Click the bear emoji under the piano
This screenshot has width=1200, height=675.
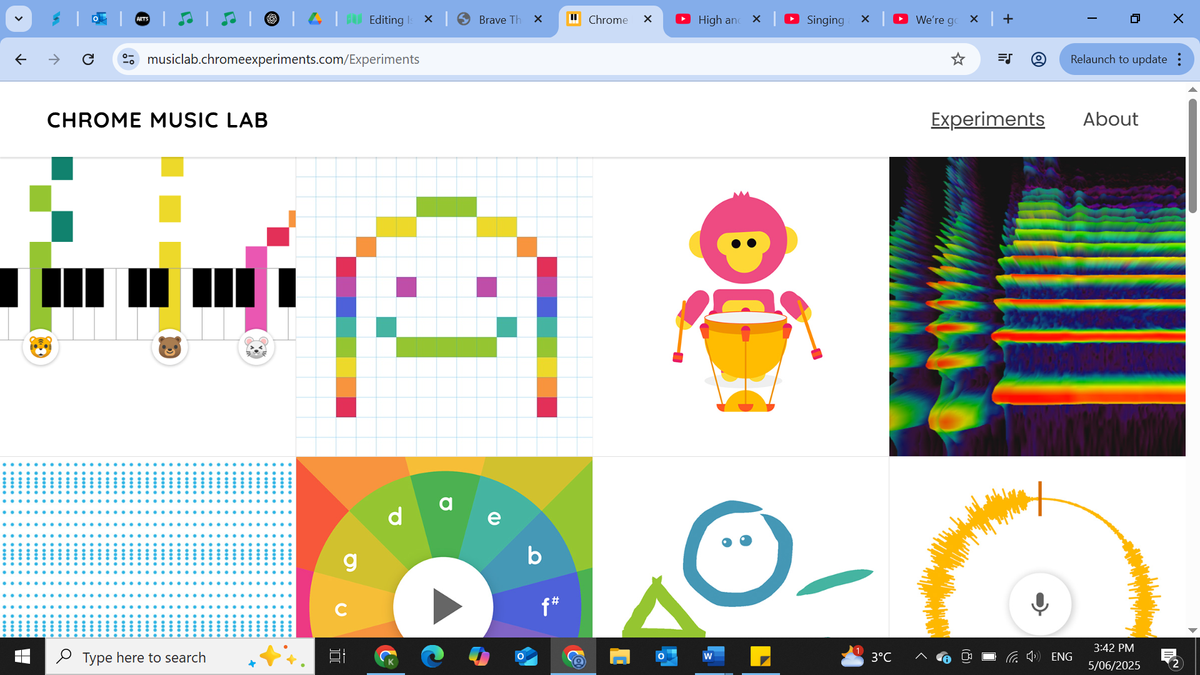click(x=170, y=347)
